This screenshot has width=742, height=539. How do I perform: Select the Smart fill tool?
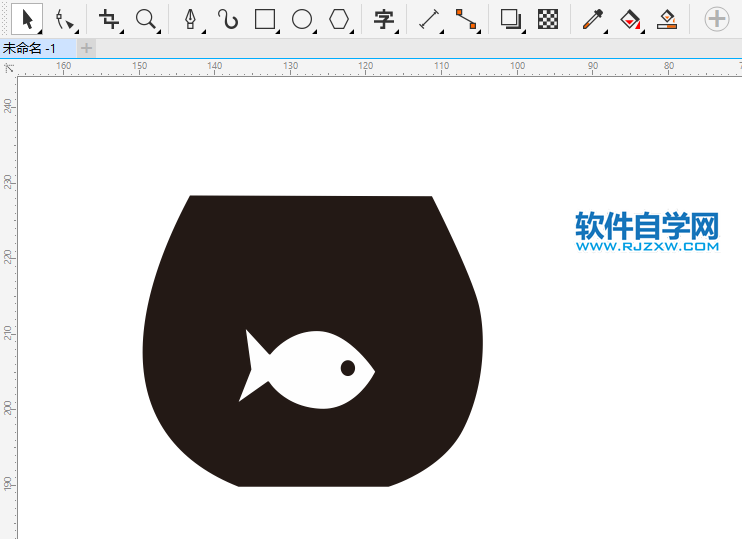[667, 19]
